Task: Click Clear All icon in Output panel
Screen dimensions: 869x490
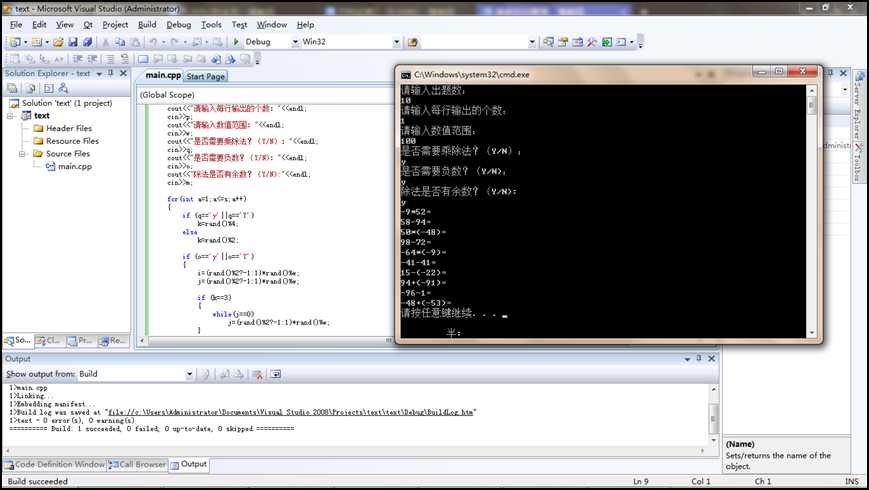Action: (x=257, y=375)
